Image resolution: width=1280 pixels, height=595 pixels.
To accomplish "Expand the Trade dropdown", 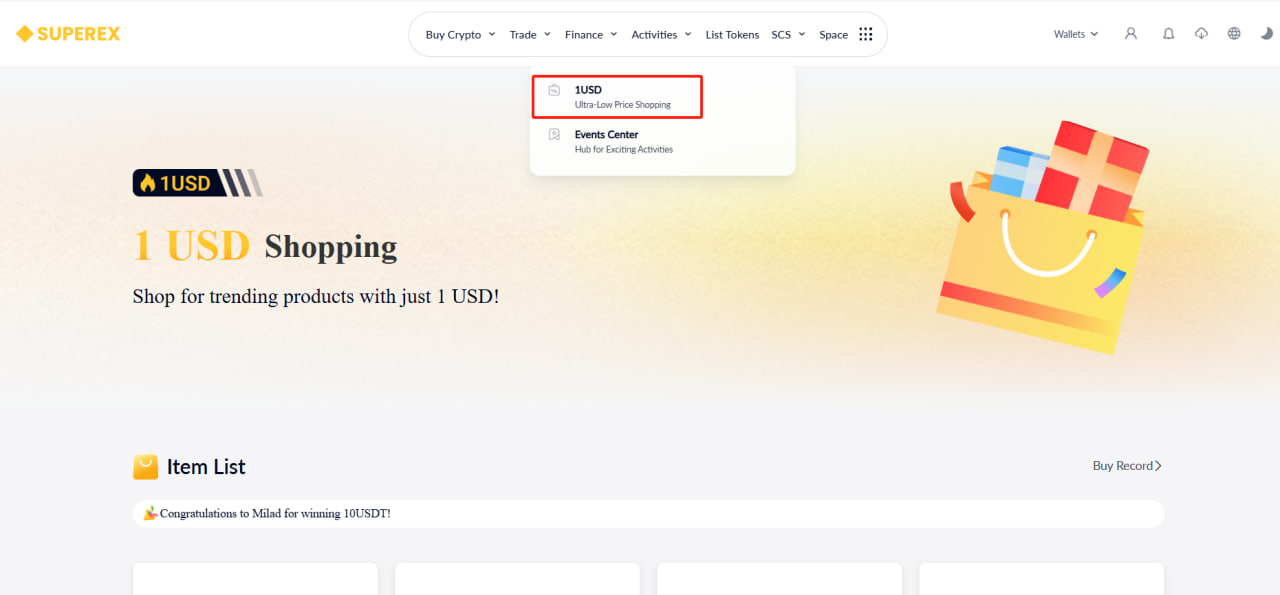I will 530,35.
